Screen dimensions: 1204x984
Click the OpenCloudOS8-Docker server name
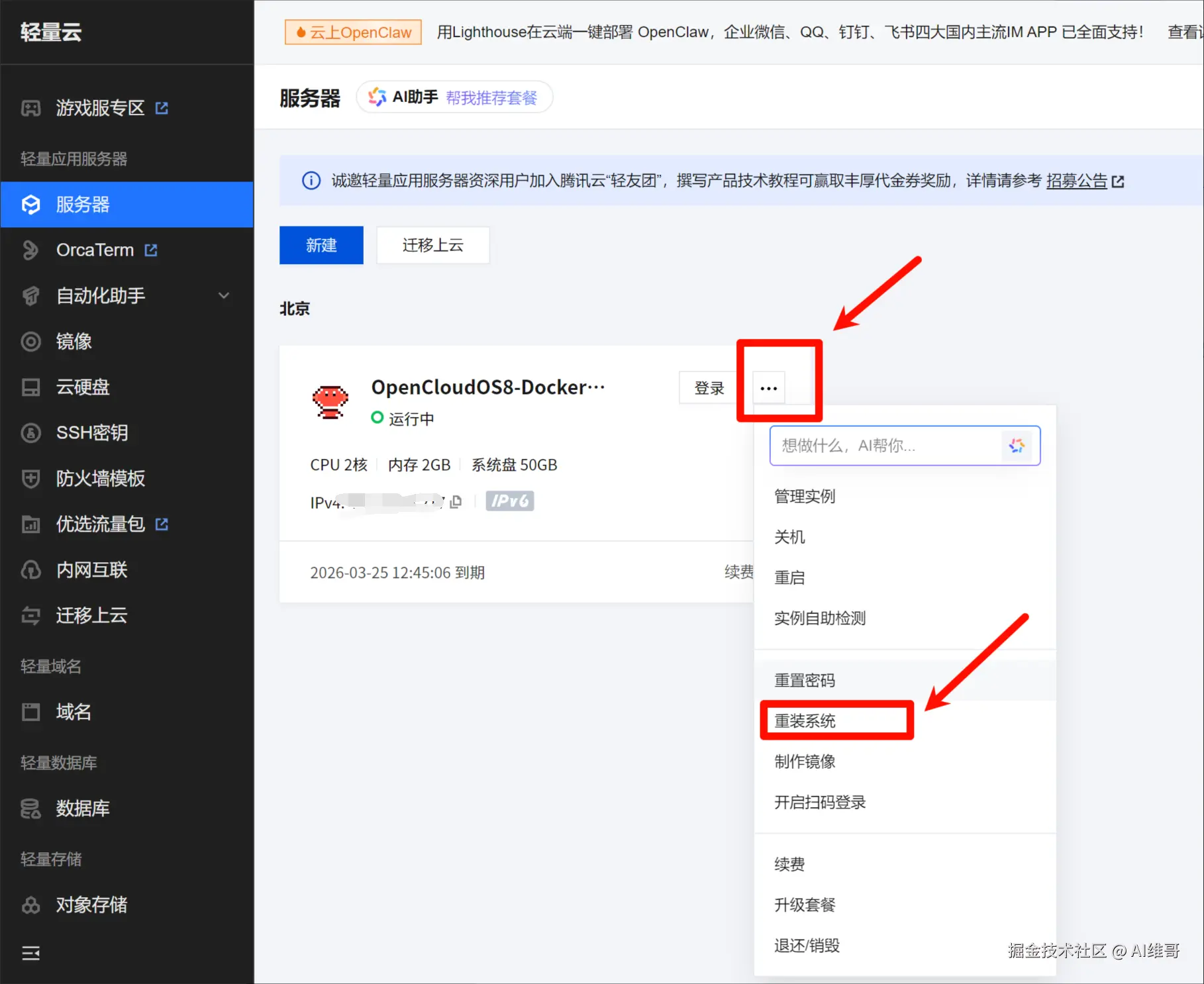[x=488, y=387]
